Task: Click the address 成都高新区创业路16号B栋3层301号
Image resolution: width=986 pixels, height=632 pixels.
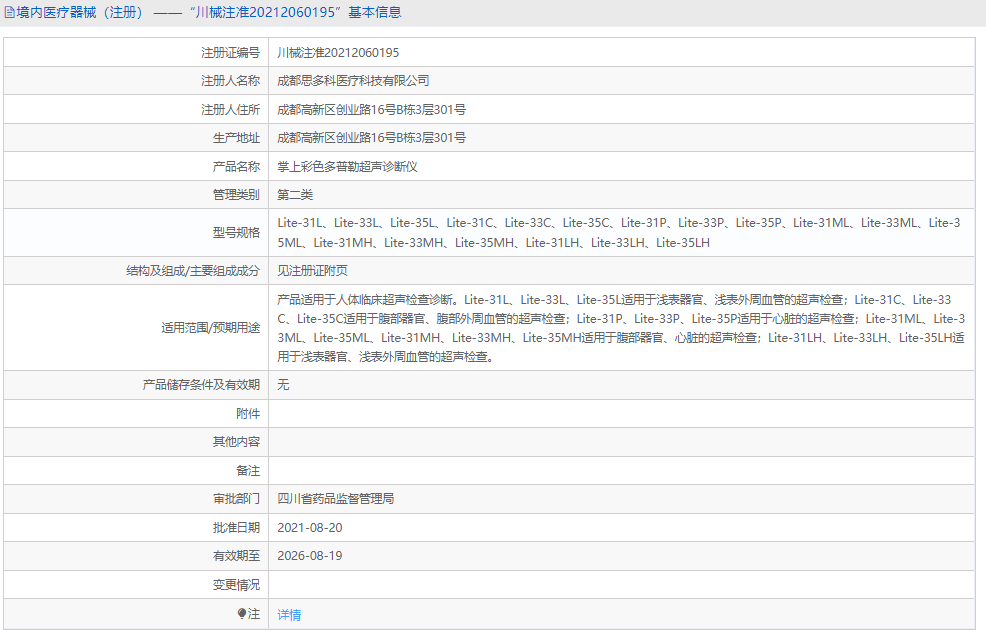Action: pyautogui.click(x=370, y=109)
